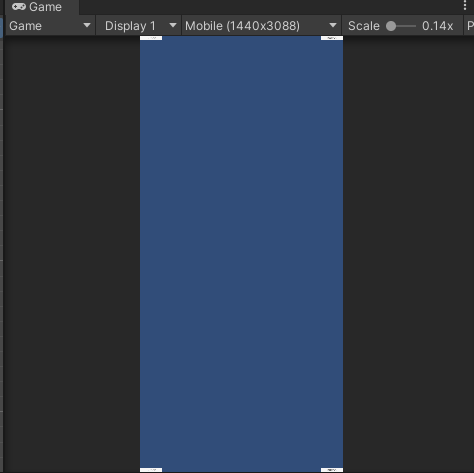The image size is (474, 473).
Task: Click the 0.14x scale value
Action: tap(437, 26)
